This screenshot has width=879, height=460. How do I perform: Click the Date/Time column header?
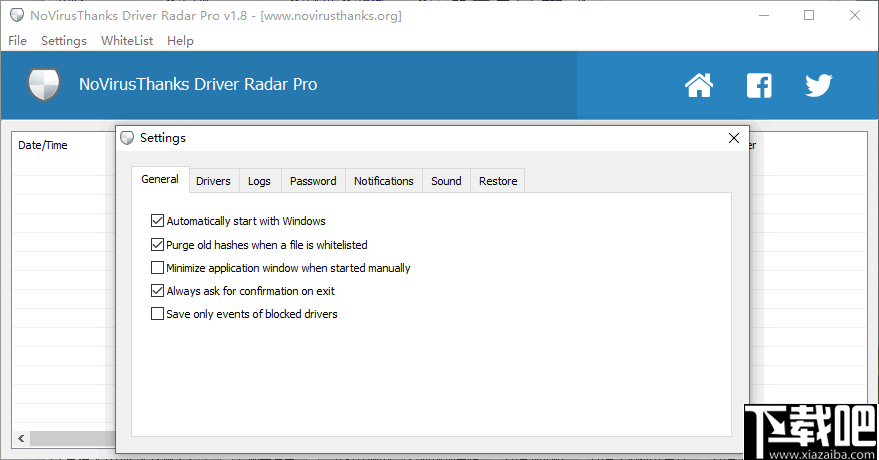click(43, 145)
